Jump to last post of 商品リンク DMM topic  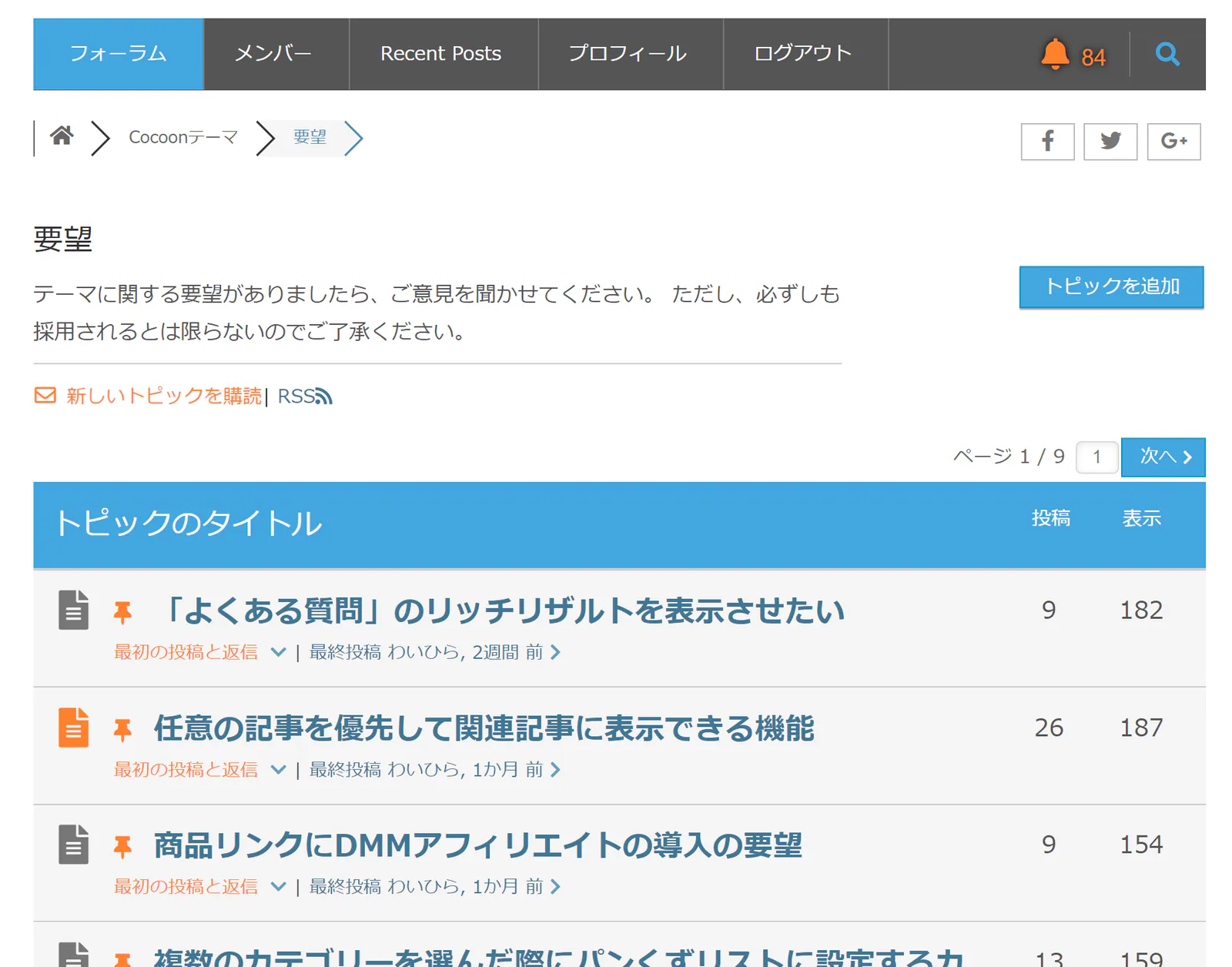point(555,886)
